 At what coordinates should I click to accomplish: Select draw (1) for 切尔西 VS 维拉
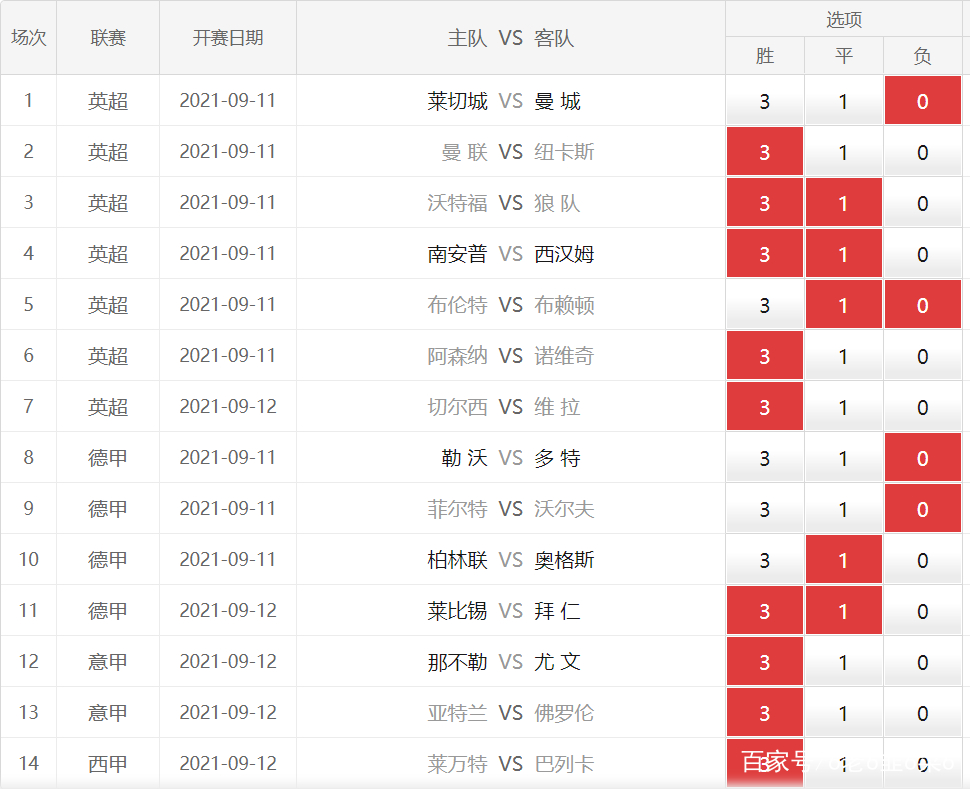(843, 407)
